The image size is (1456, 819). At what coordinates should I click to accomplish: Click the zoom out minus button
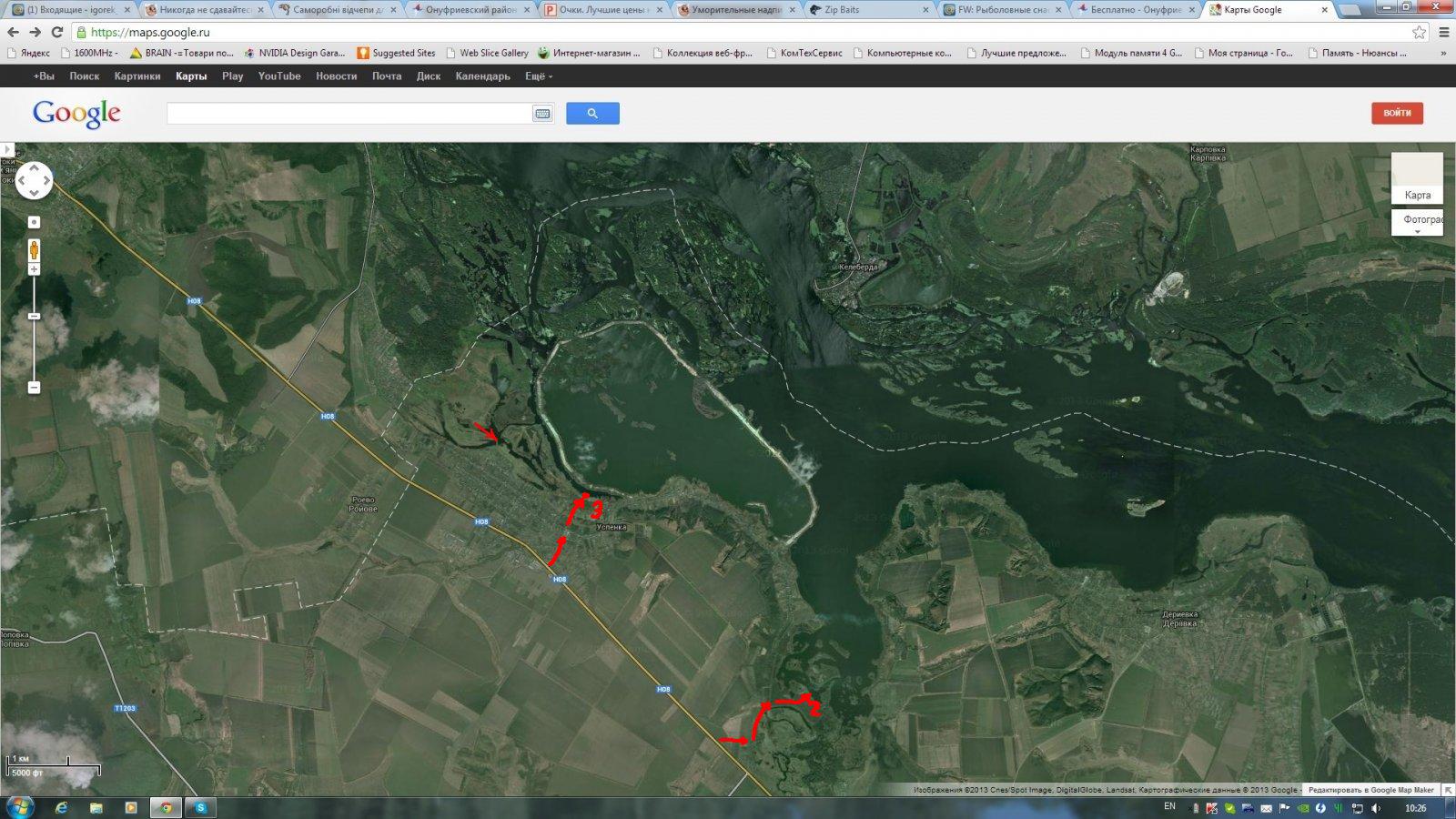(x=34, y=388)
